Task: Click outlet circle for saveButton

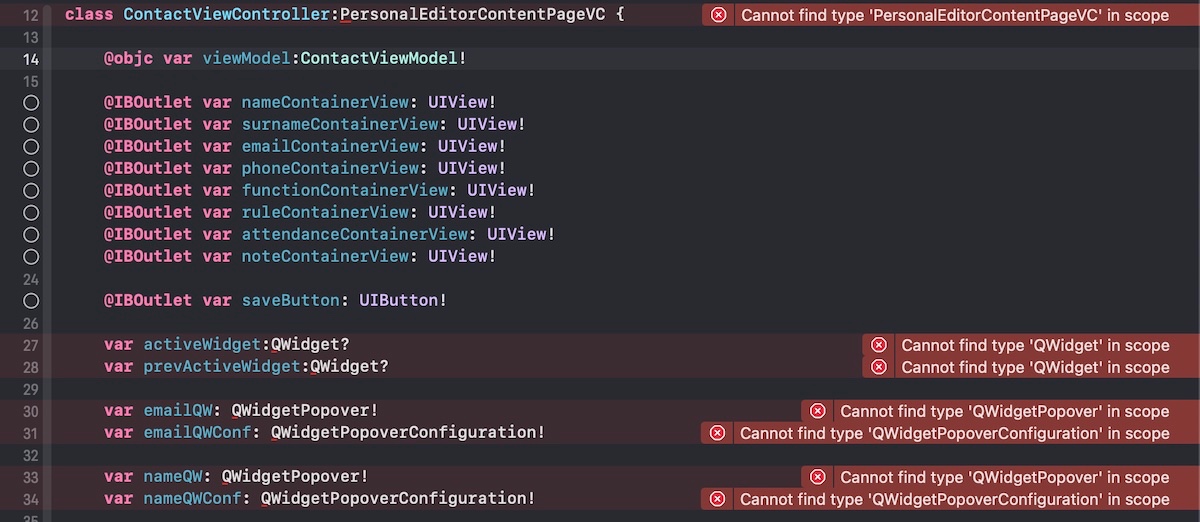Action: 30,300
